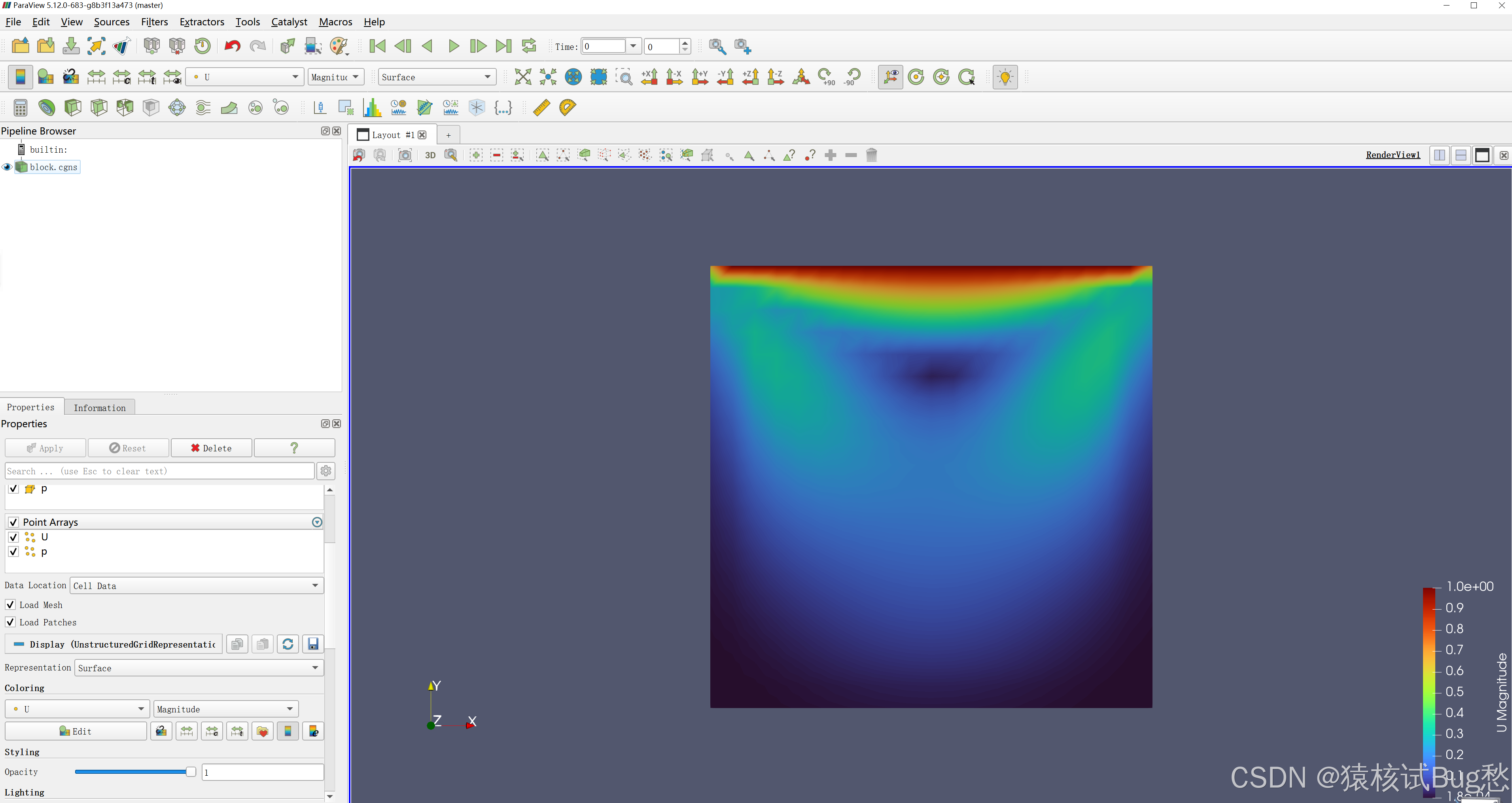Uncheck the Load Patches checkbox
The image size is (1512, 803).
coord(11,622)
